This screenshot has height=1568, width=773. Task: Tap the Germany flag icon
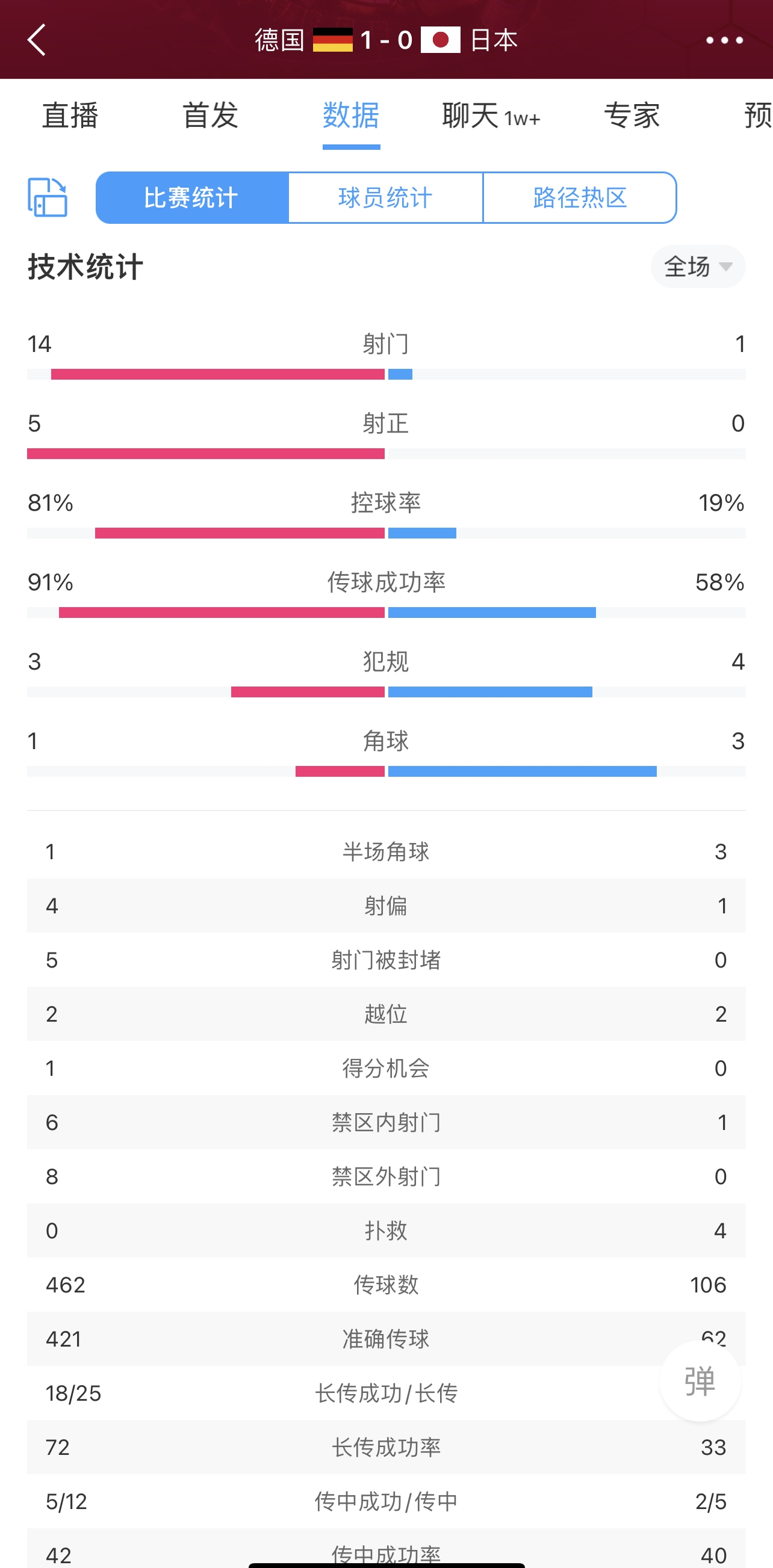(332, 40)
